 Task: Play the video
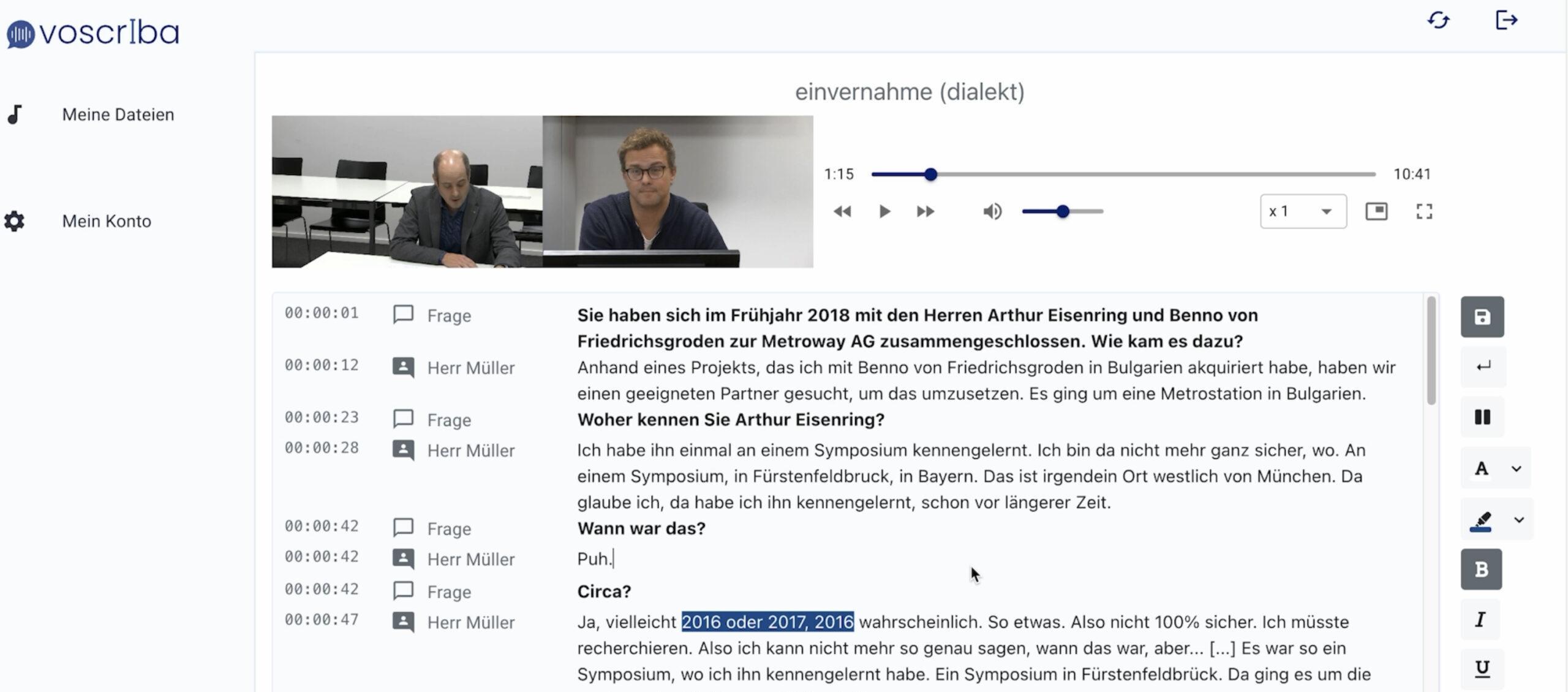(x=884, y=212)
